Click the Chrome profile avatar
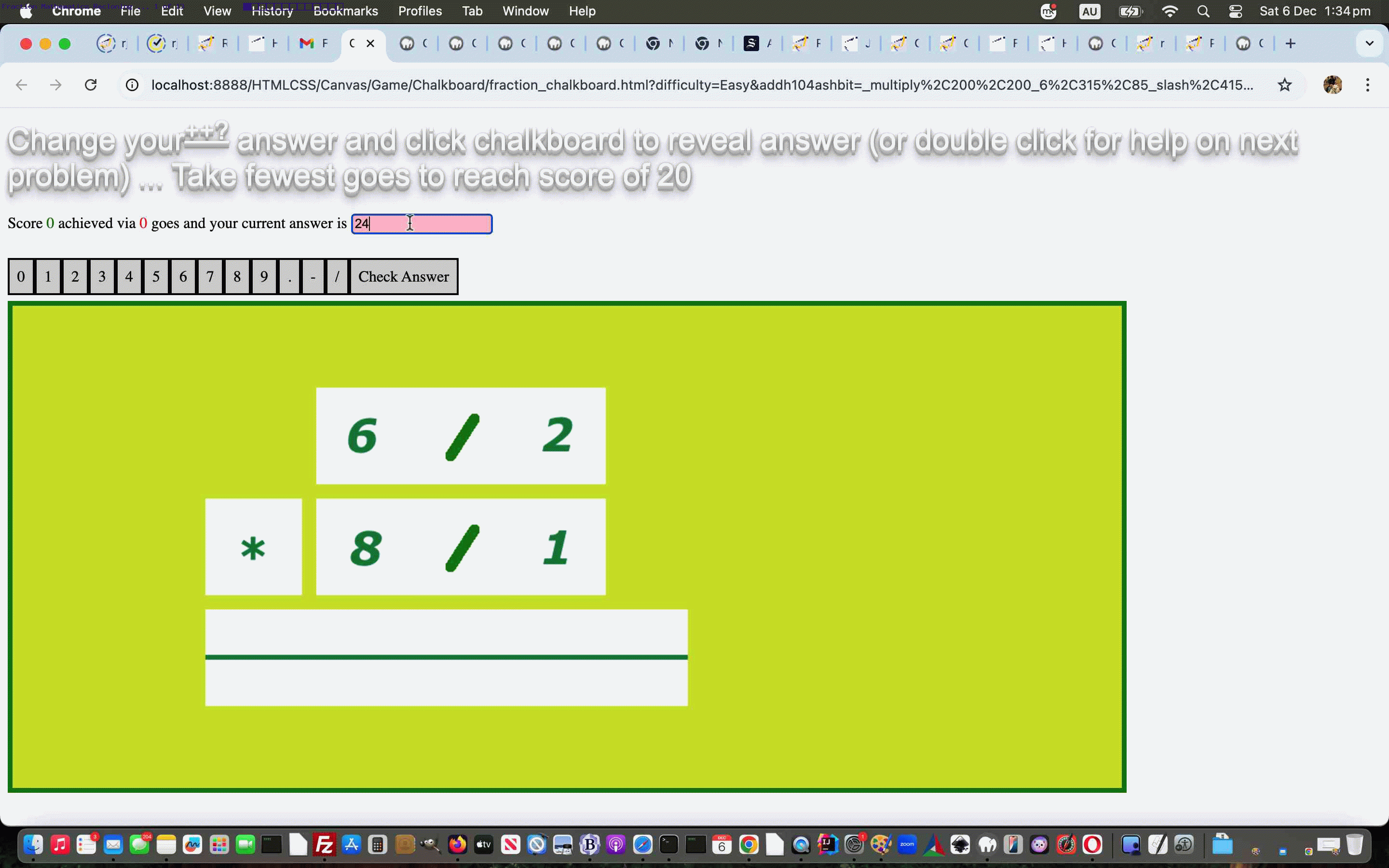Screen dimensions: 1389x868 coord(1333,84)
